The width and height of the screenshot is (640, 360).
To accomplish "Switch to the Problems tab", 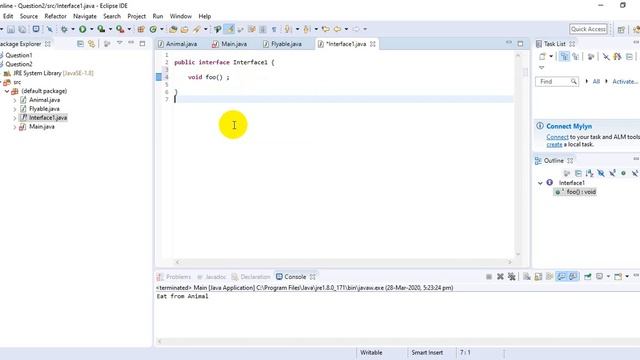I will point(174,277).
